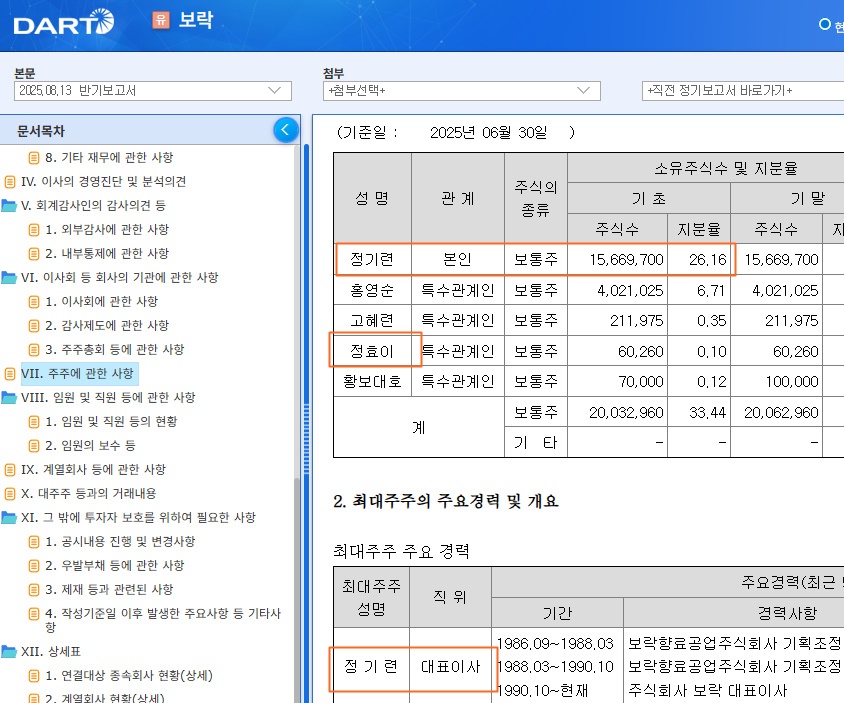Click the DART logo
This screenshot has width=844, height=703.
click(x=63, y=21)
